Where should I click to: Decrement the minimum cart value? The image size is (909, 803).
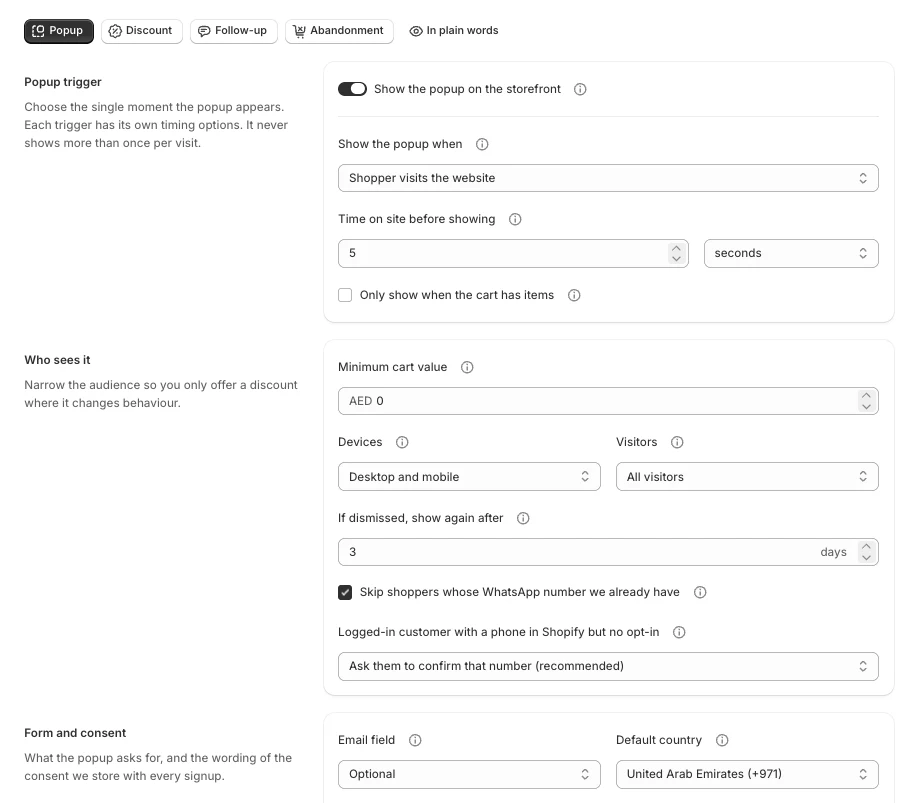tap(866, 406)
